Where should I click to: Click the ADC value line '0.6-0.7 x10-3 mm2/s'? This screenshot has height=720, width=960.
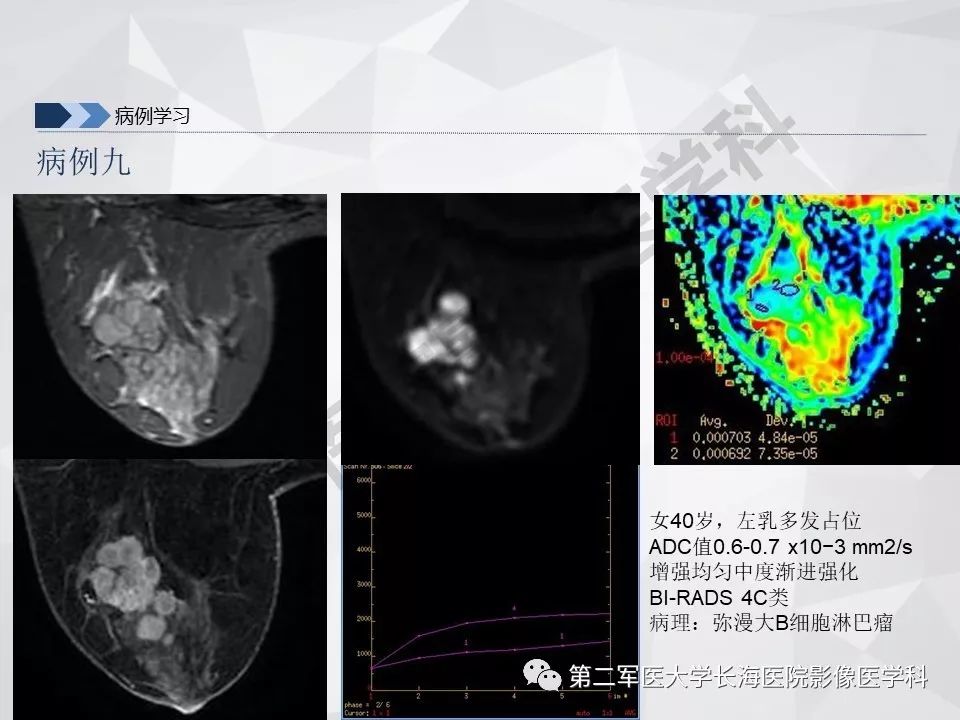point(781,547)
